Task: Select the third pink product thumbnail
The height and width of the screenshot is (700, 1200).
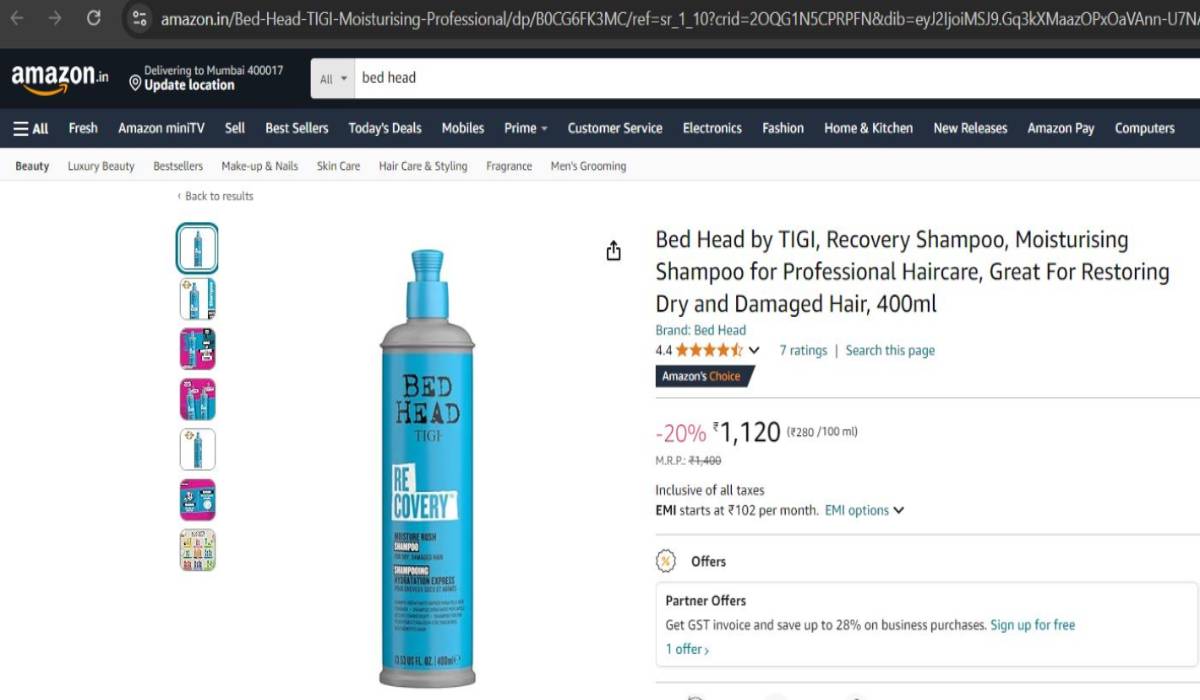Action: point(197,349)
